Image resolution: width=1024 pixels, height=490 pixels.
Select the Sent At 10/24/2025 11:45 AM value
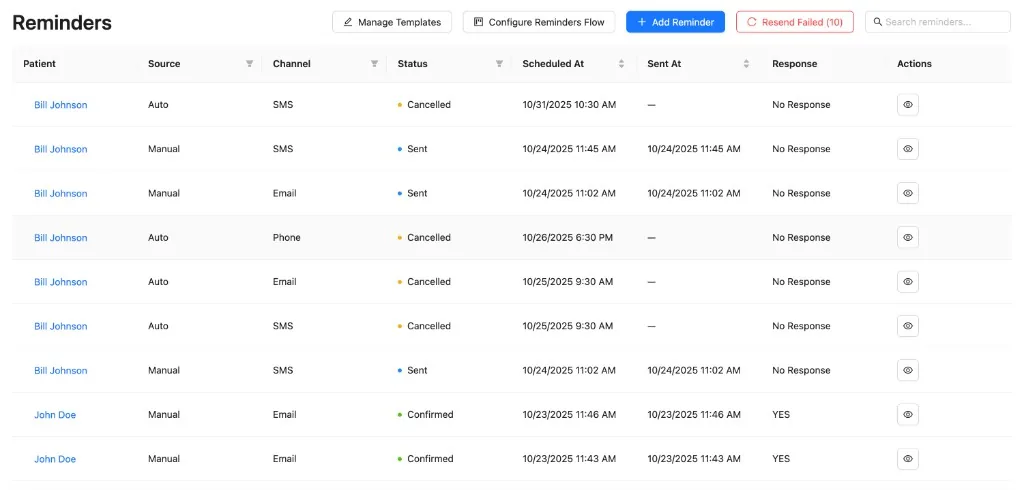(694, 149)
